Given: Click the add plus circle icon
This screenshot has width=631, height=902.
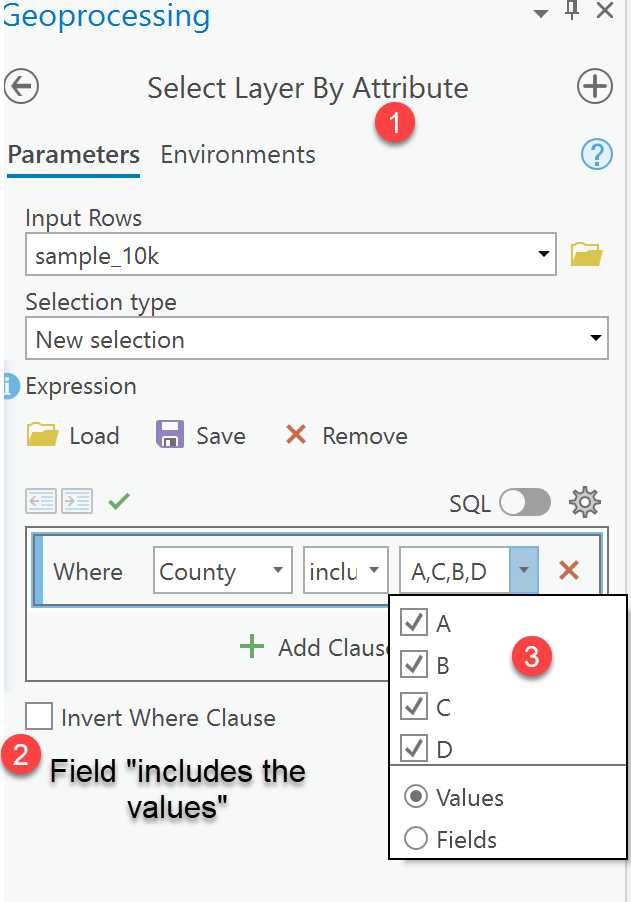Looking at the screenshot, I should [x=595, y=87].
